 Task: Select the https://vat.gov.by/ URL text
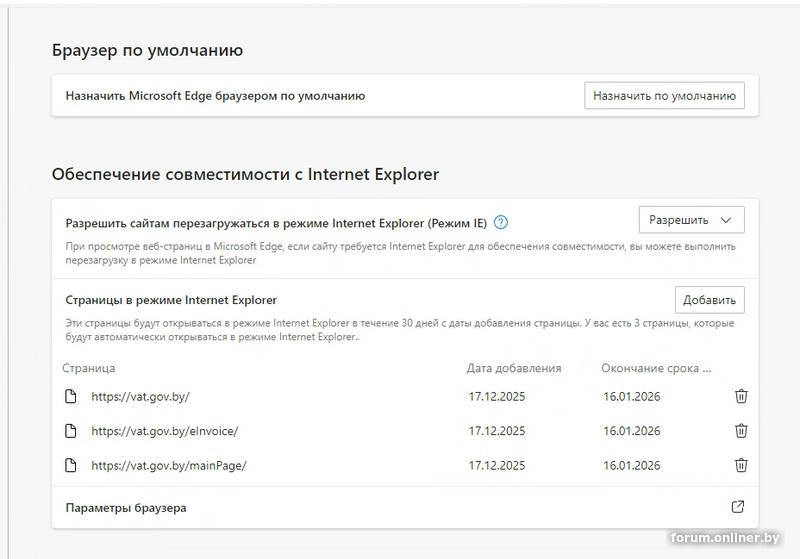[x=140, y=396]
